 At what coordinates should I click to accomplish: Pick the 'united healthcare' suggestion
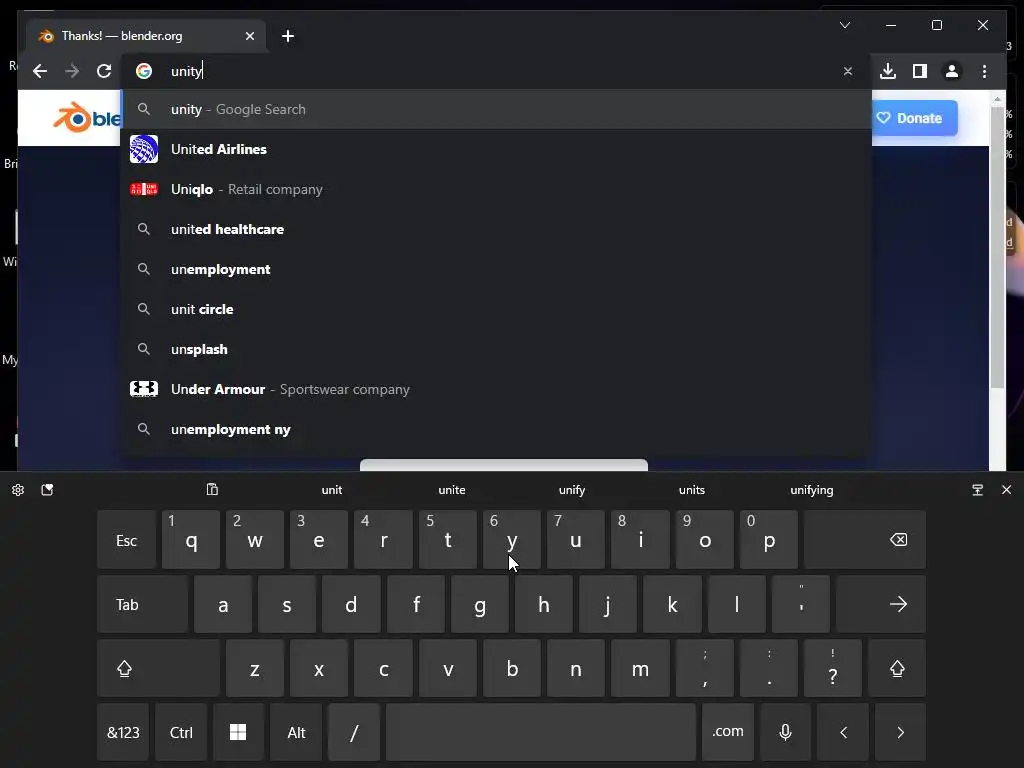(x=496, y=229)
